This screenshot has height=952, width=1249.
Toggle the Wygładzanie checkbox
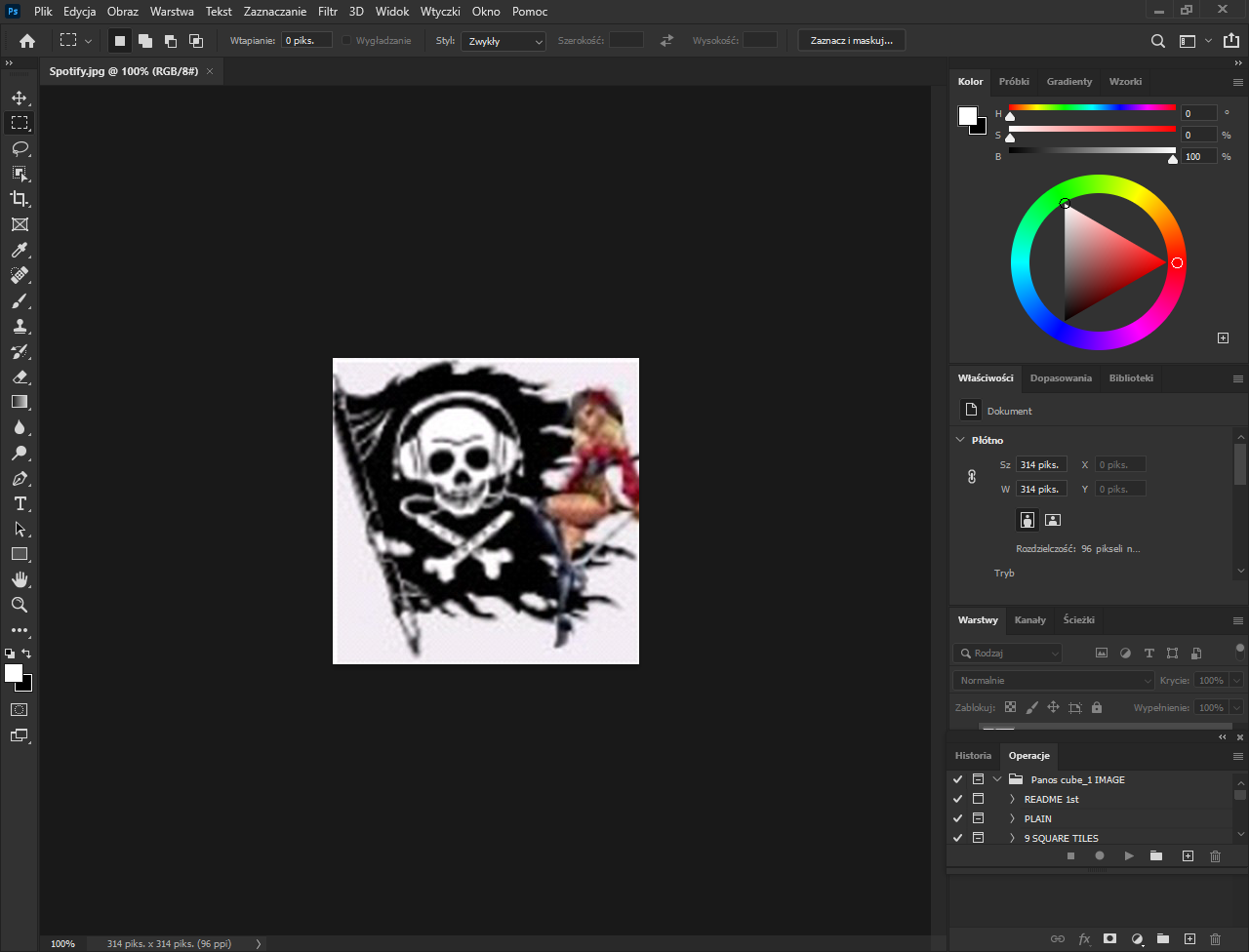pyautogui.click(x=346, y=41)
